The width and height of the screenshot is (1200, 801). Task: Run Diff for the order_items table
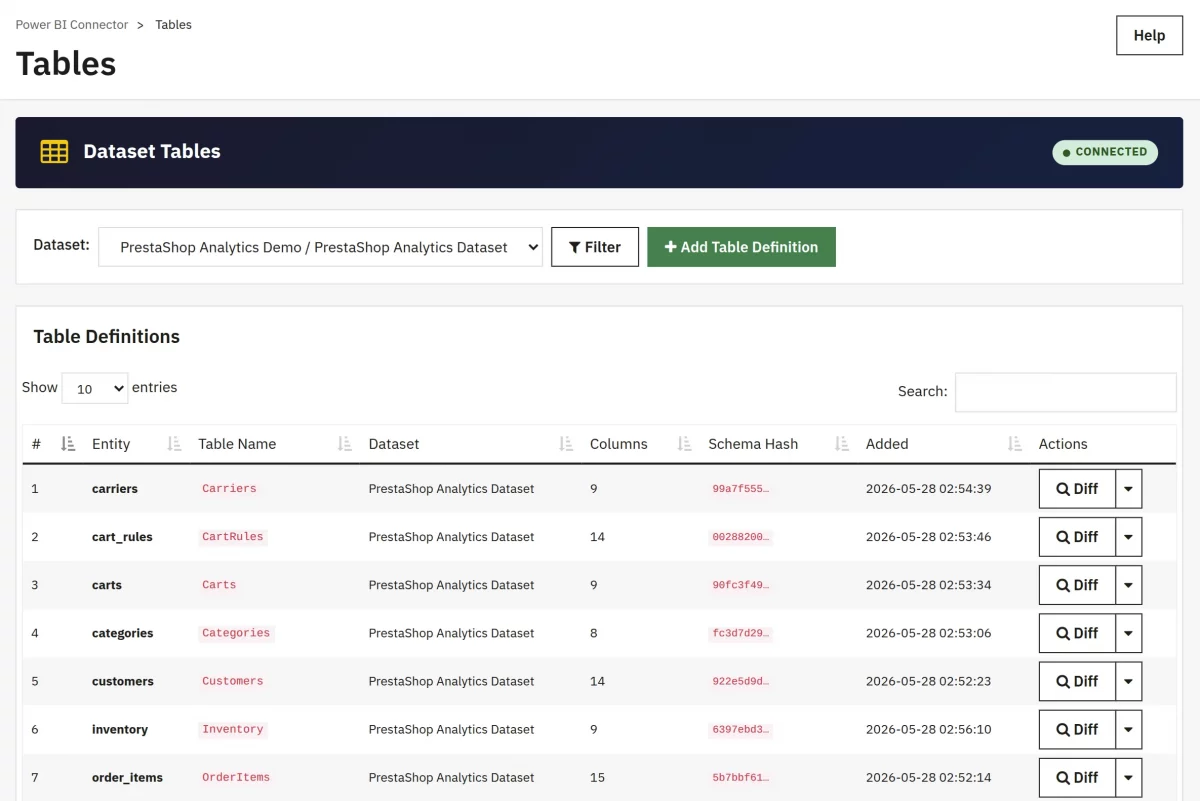tap(1077, 777)
